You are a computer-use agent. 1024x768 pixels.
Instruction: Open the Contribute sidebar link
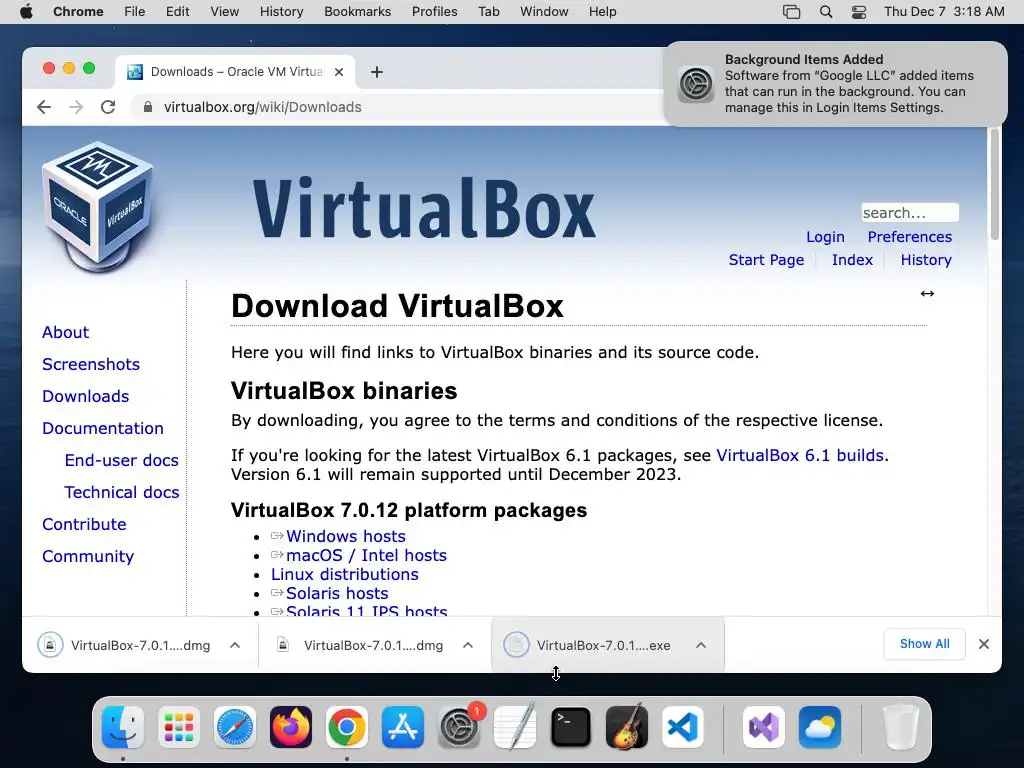coord(84,524)
